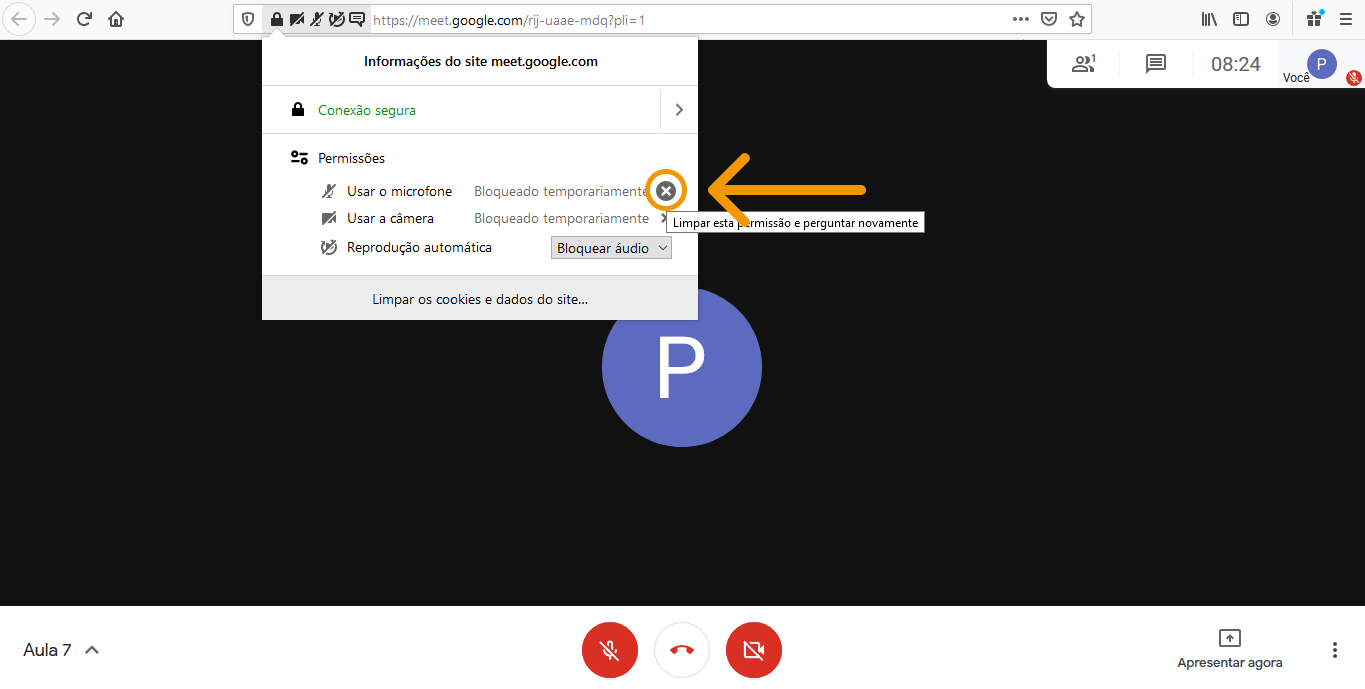Click the Permissões settings icon
This screenshot has width=1365, height=689.
point(299,158)
